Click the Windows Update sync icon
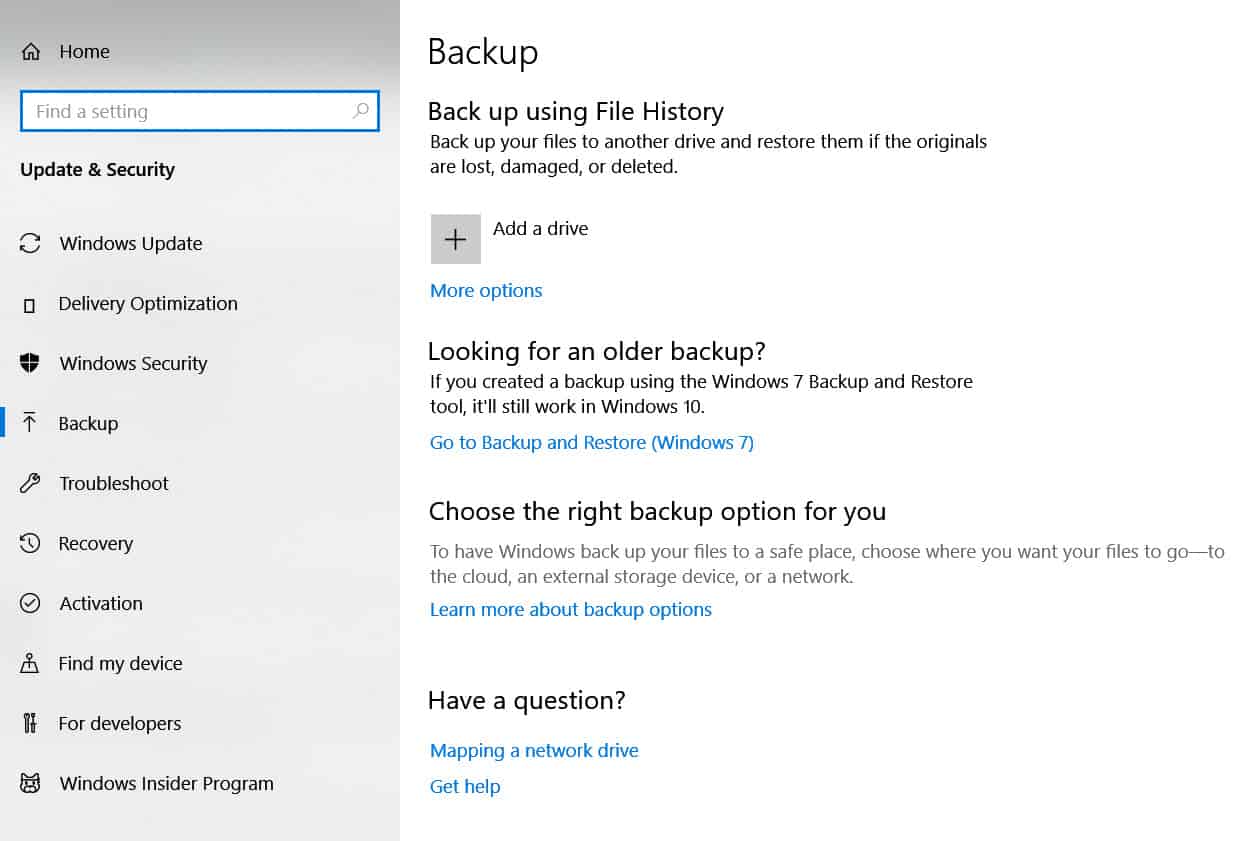 tap(31, 244)
